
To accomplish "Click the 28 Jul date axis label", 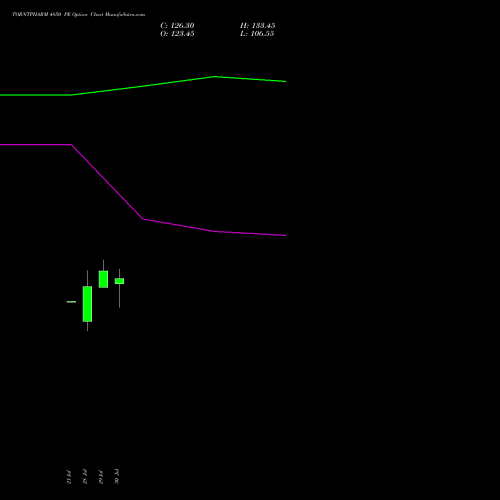I will pos(85,477).
